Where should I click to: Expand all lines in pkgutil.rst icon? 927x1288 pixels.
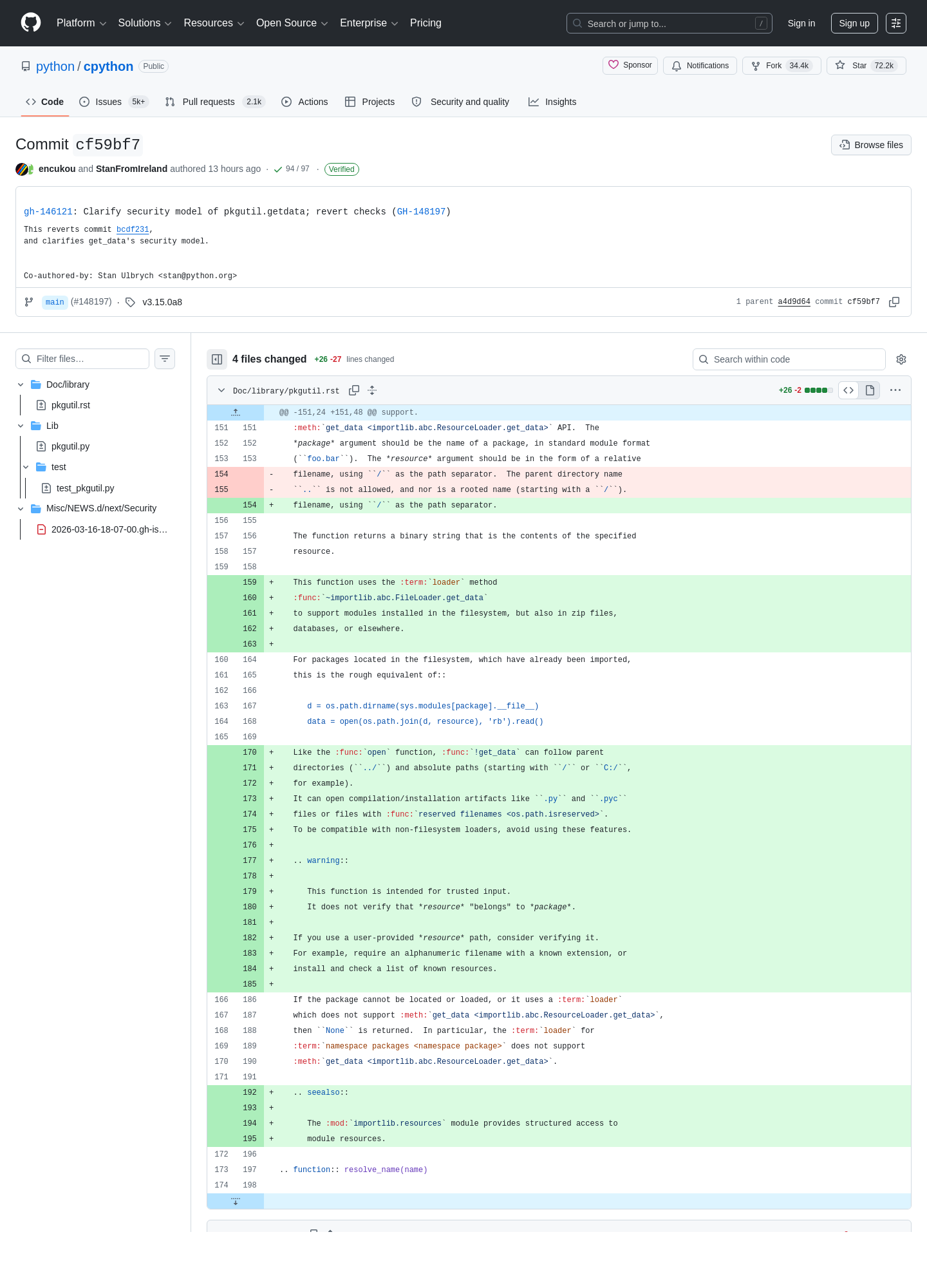click(372, 390)
